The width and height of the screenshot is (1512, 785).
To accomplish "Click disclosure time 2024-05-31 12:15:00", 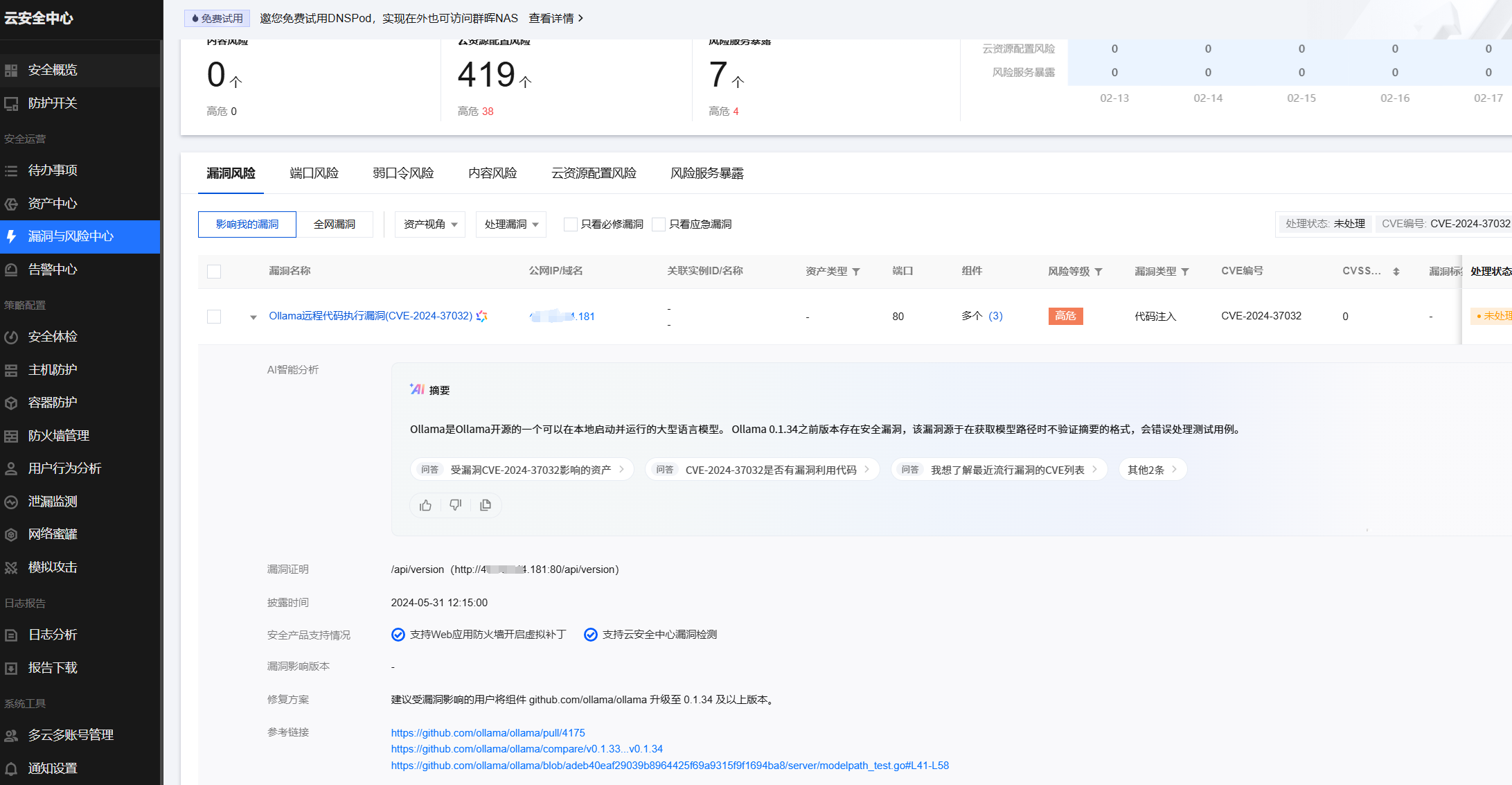I will (x=439, y=603).
